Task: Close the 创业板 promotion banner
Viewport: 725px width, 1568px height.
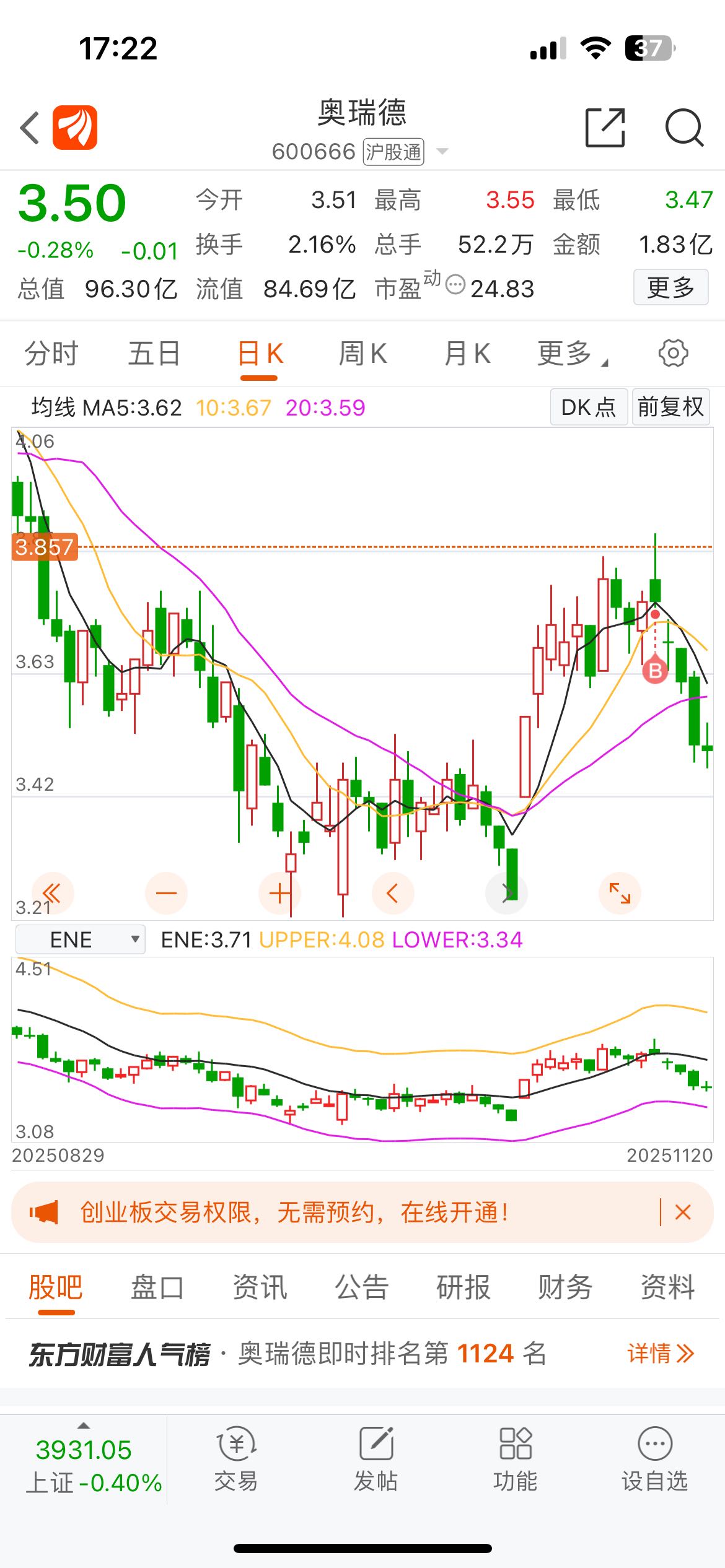Action: [683, 1212]
